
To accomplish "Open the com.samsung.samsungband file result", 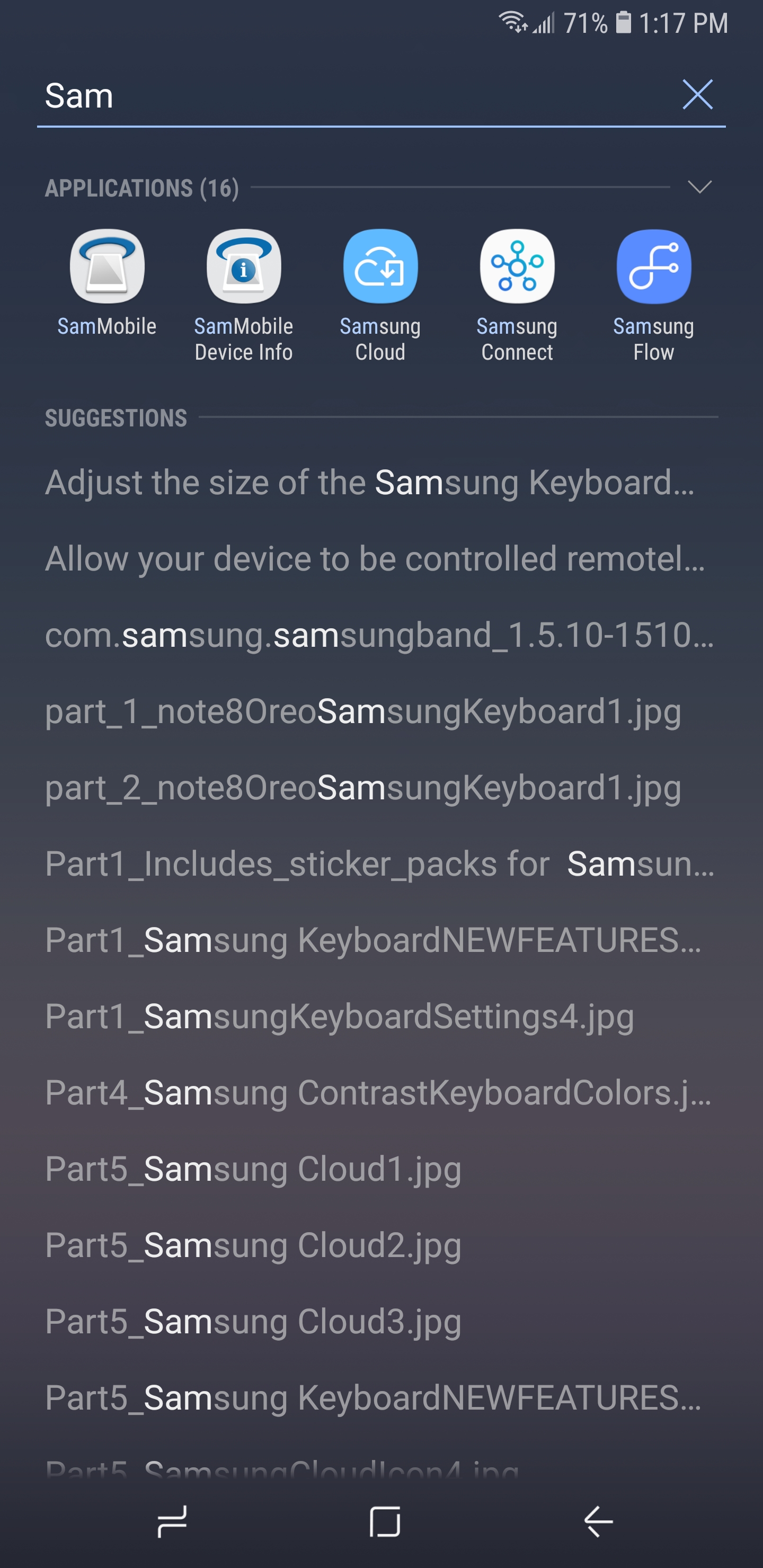I will point(379,636).
